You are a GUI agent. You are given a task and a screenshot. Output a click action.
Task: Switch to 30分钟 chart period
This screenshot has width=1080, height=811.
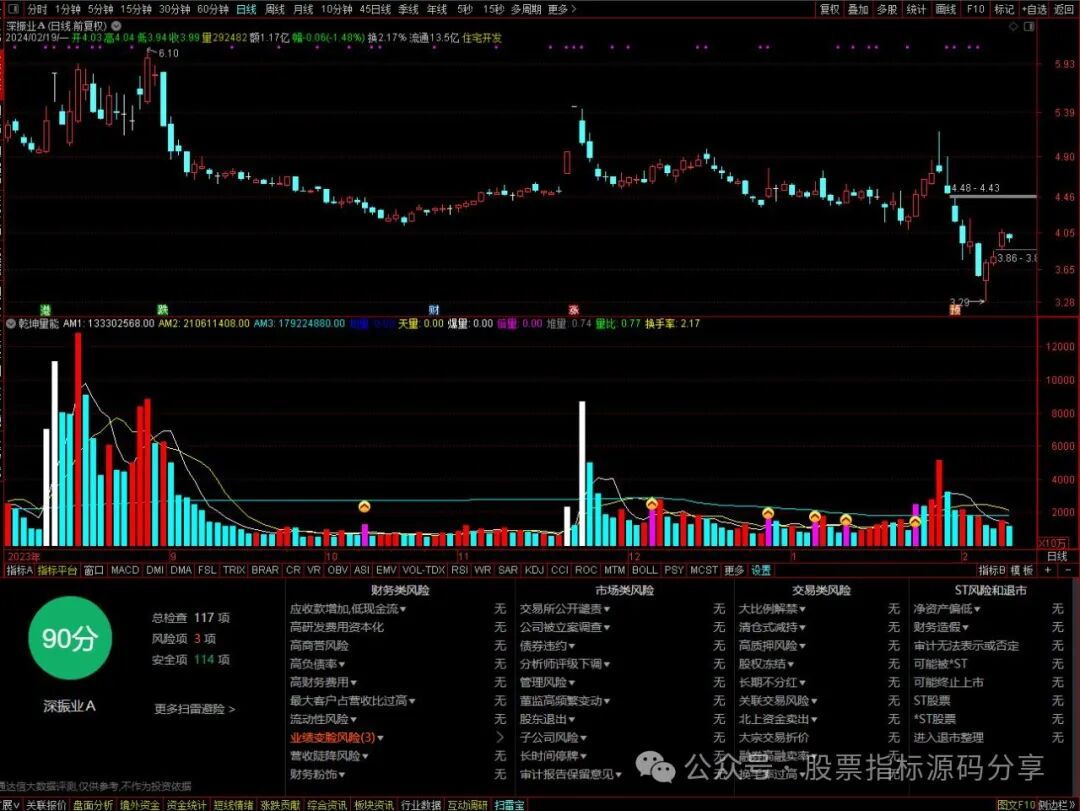pos(174,9)
